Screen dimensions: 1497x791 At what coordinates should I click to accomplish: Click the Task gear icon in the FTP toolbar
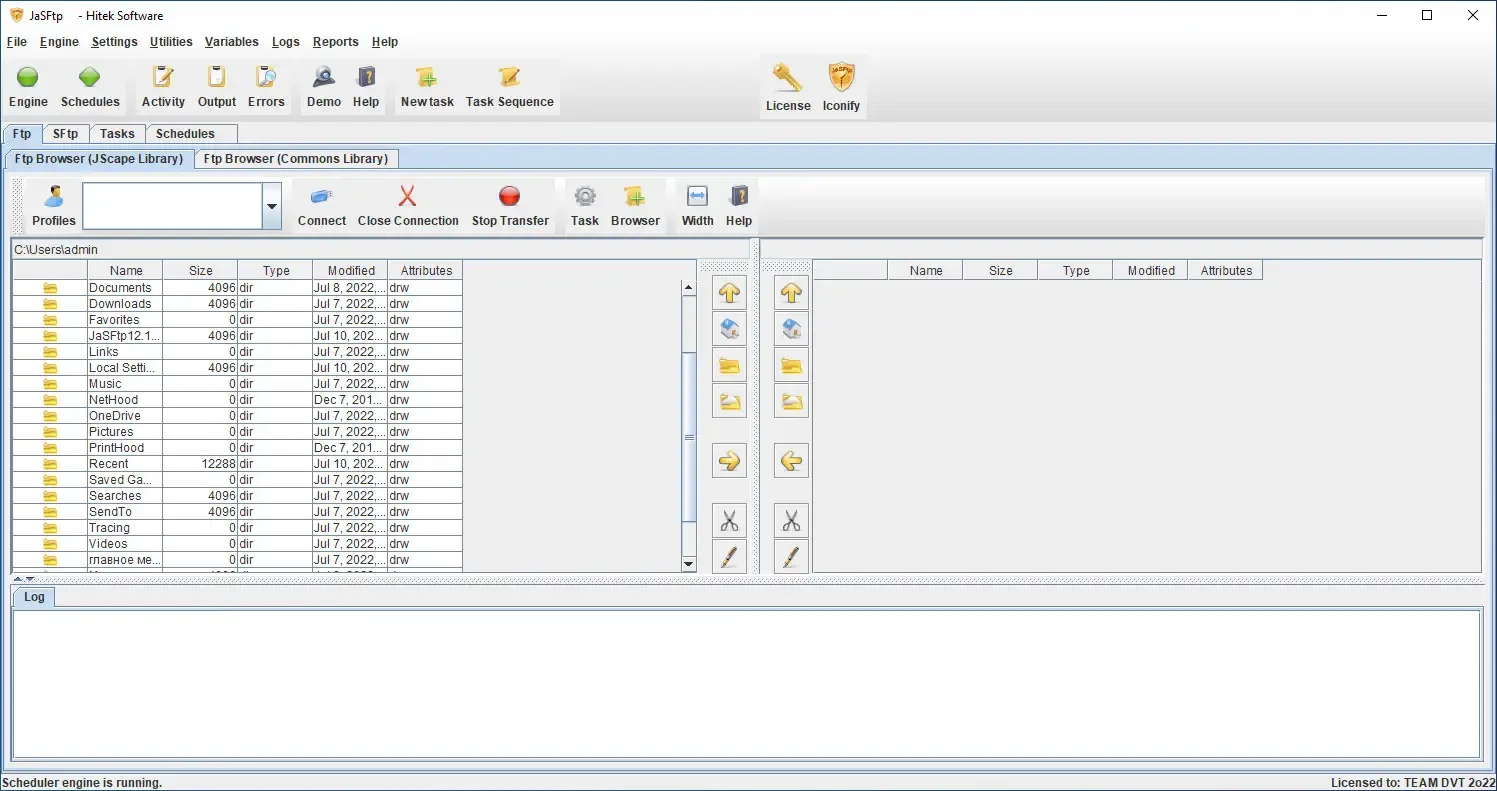tap(585, 196)
